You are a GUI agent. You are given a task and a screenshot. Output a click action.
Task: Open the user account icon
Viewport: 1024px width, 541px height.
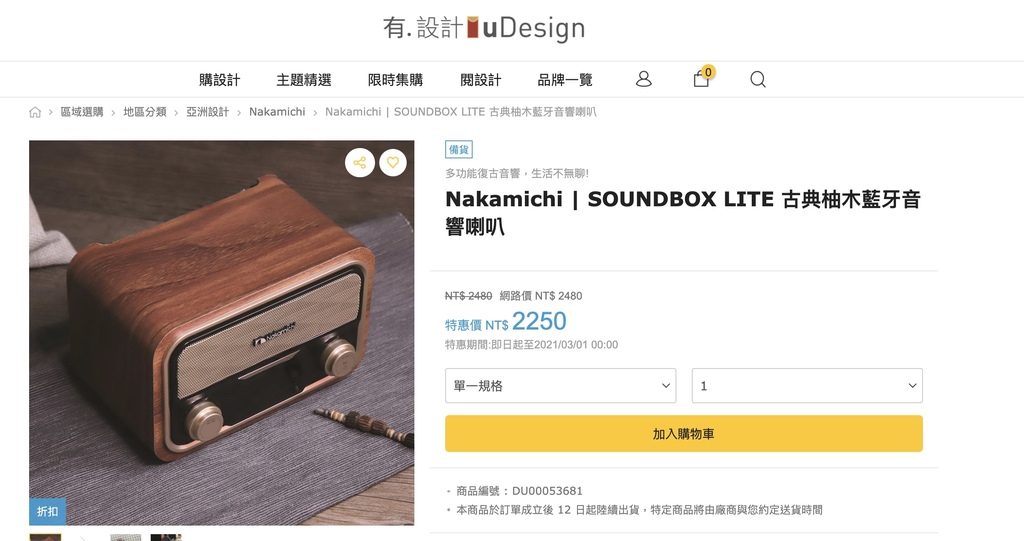(643, 79)
